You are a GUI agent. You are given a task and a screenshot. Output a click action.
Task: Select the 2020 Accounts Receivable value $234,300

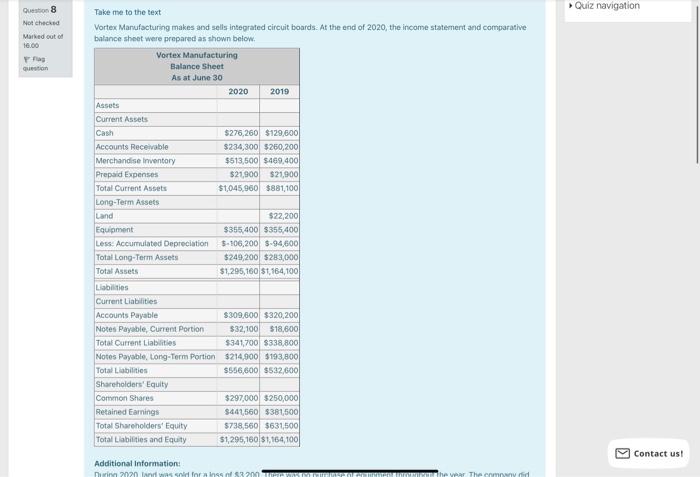click(241, 147)
